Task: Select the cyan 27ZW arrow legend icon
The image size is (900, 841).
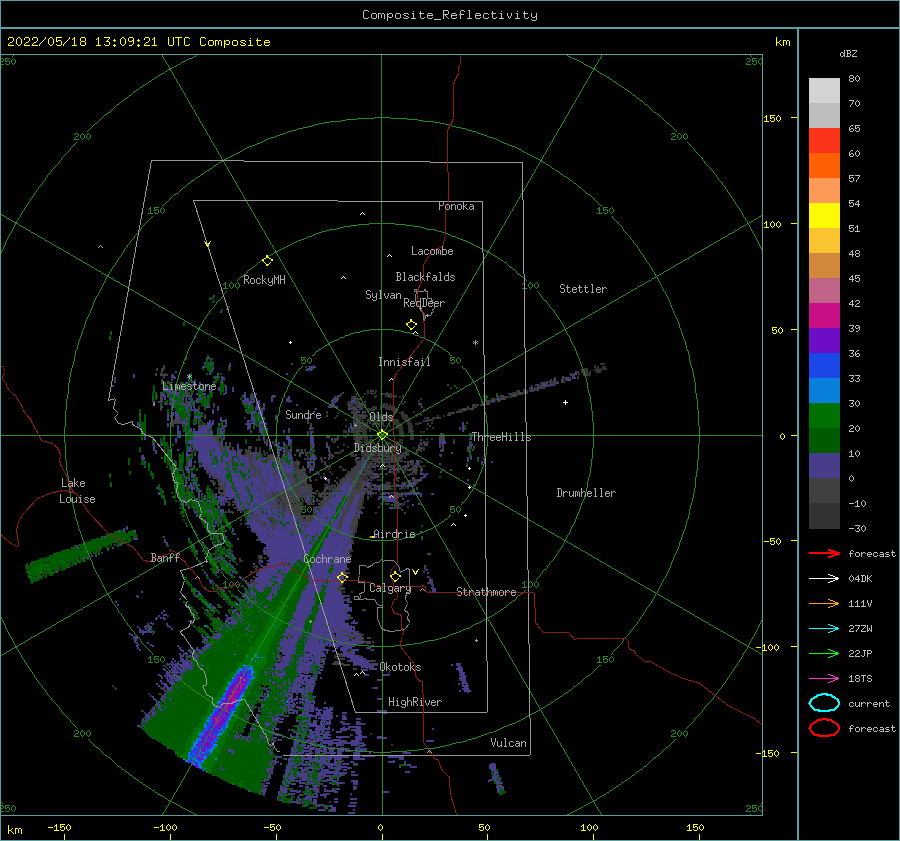Action: pyautogui.click(x=824, y=629)
